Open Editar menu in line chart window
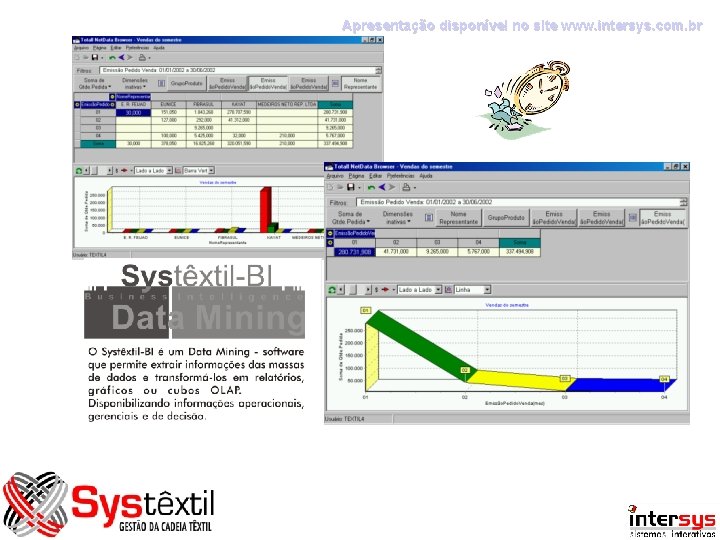Viewport: 720px width, 540px height. 376,176
